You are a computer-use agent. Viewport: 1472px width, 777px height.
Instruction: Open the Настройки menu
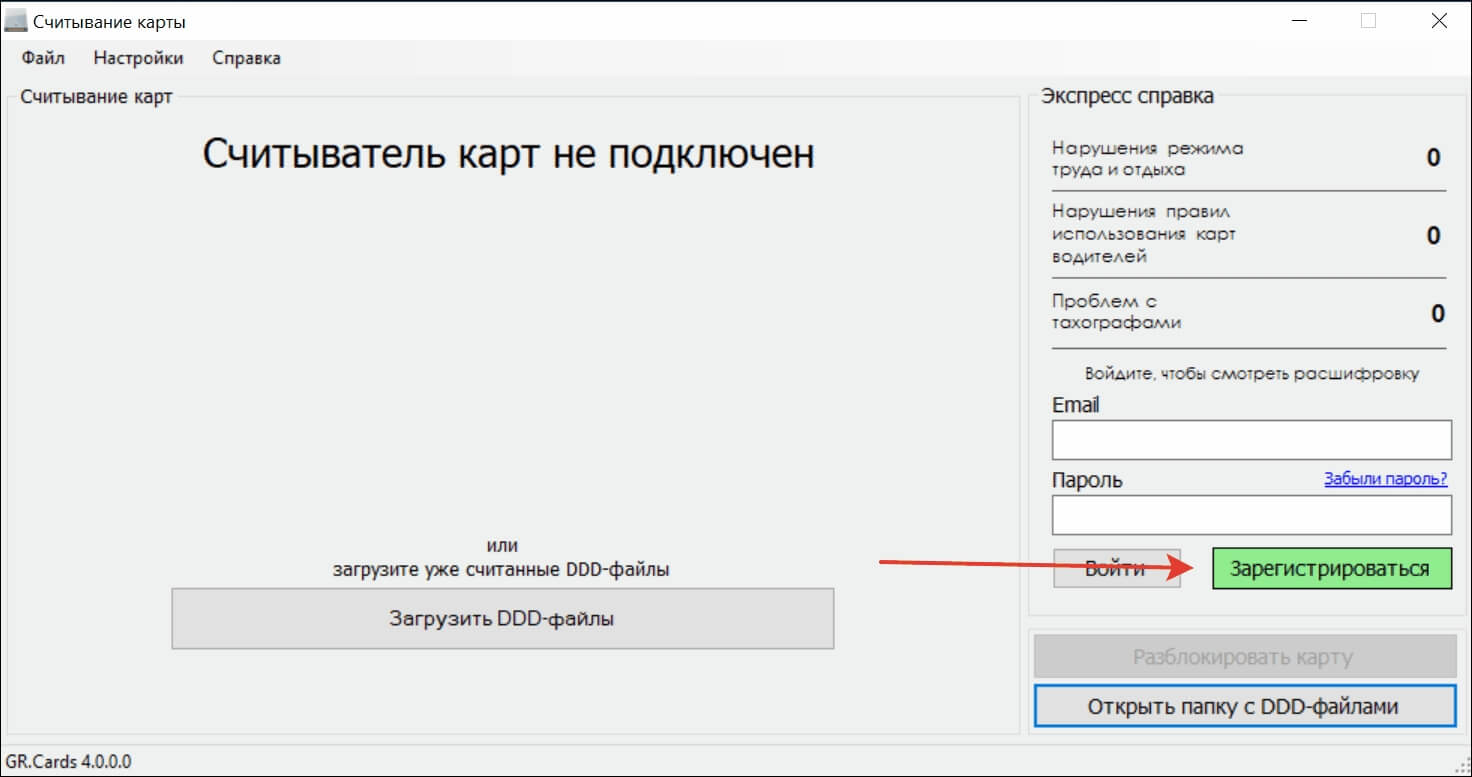click(x=138, y=58)
